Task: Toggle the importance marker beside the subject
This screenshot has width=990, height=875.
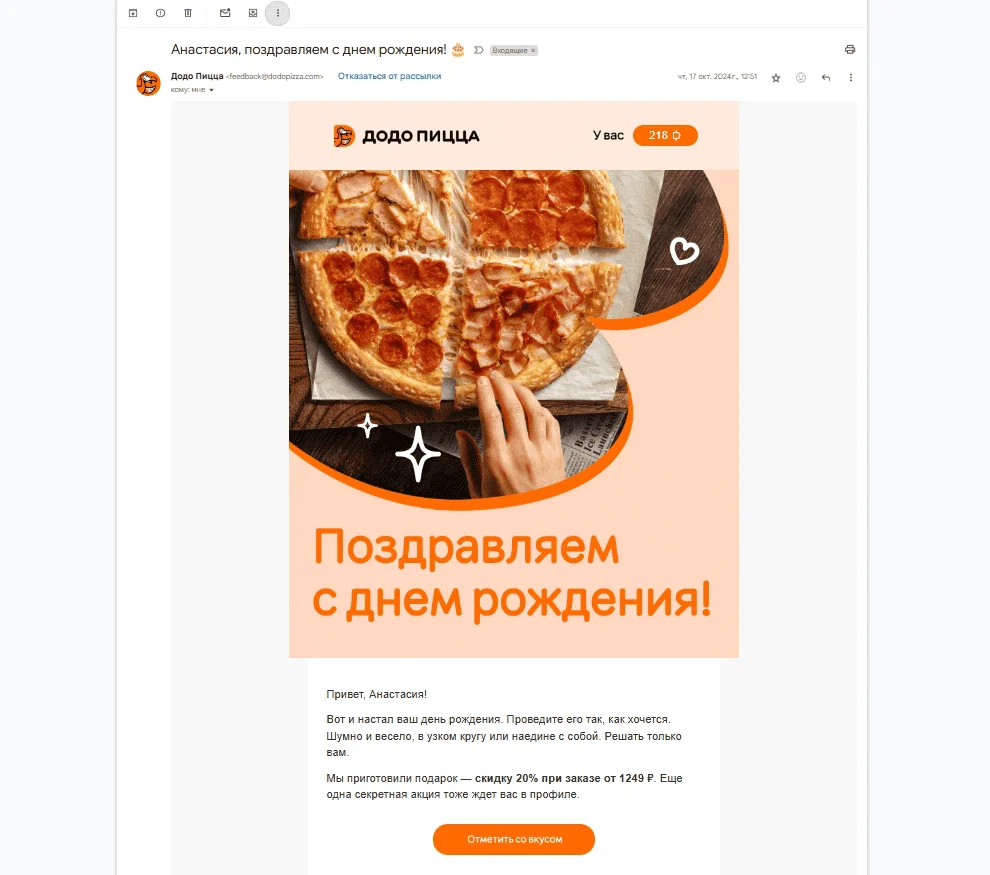Action: click(479, 50)
